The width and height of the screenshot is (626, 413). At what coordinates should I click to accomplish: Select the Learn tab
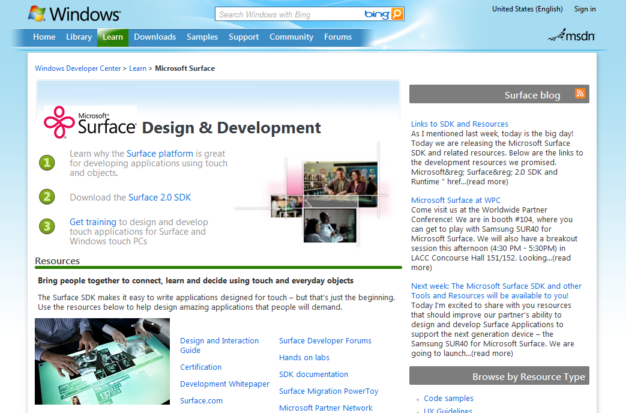113,37
